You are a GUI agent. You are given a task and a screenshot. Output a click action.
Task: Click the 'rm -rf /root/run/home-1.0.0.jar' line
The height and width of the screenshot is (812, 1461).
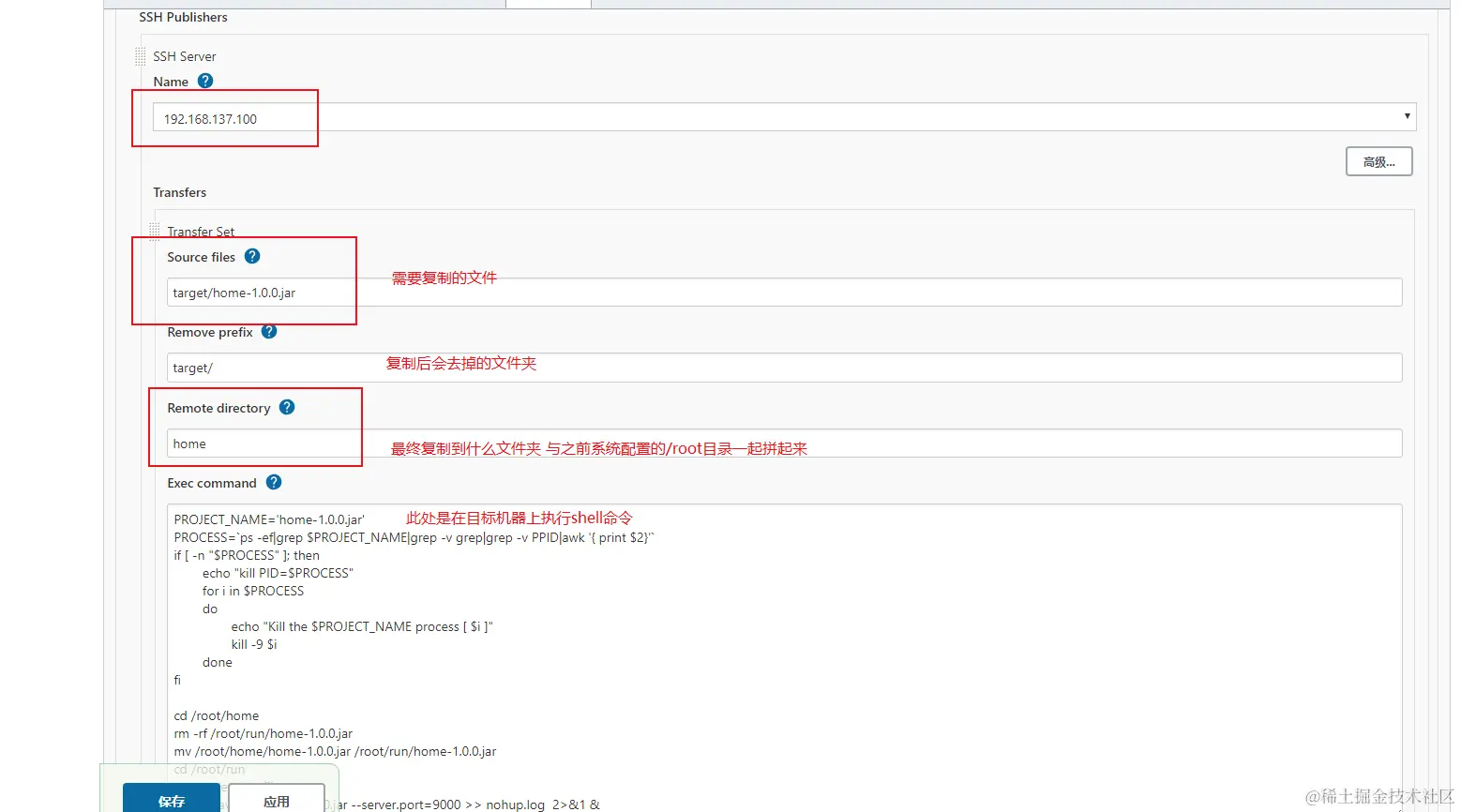[x=264, y=733]
